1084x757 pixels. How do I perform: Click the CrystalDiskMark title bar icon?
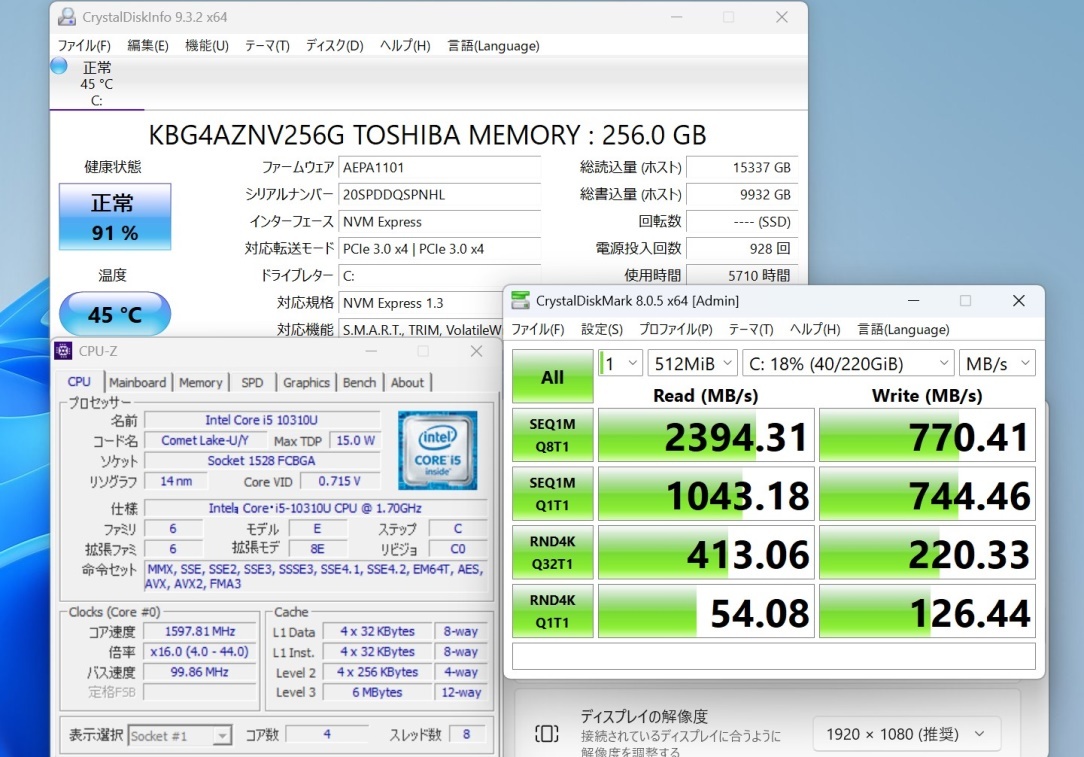pos(520,300)
